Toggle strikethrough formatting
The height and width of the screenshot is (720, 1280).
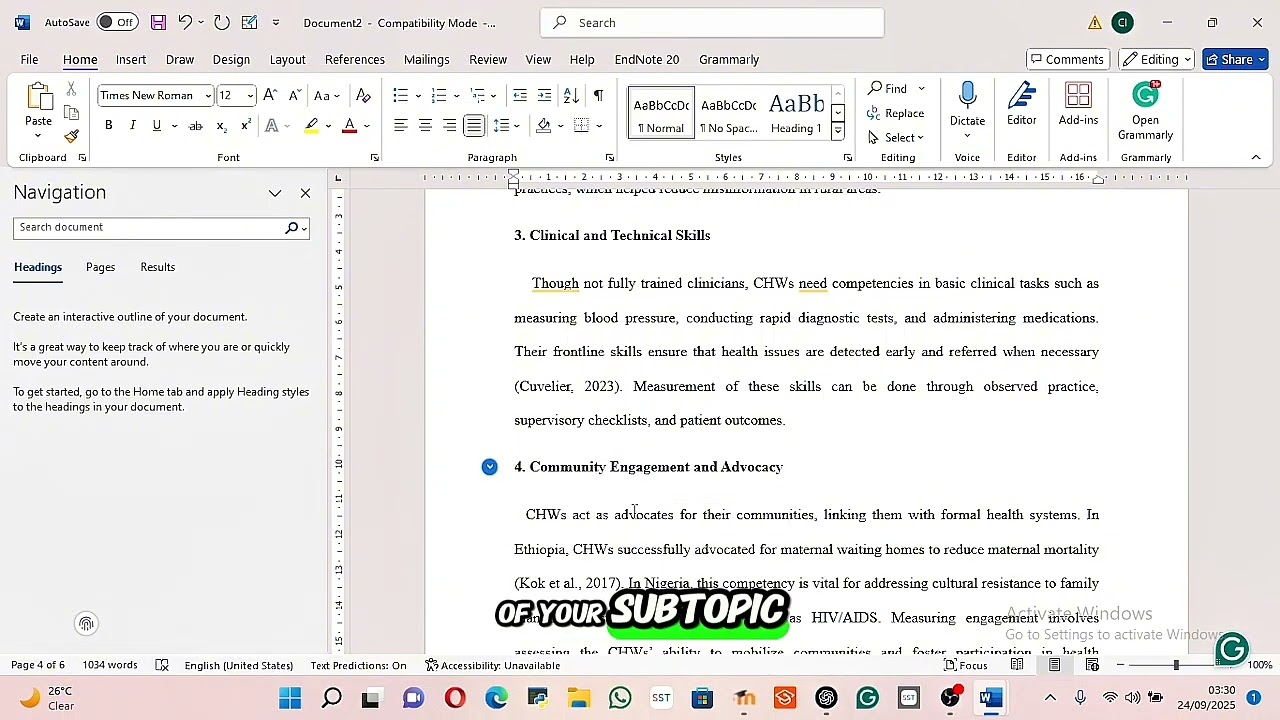tap(196, 125)
